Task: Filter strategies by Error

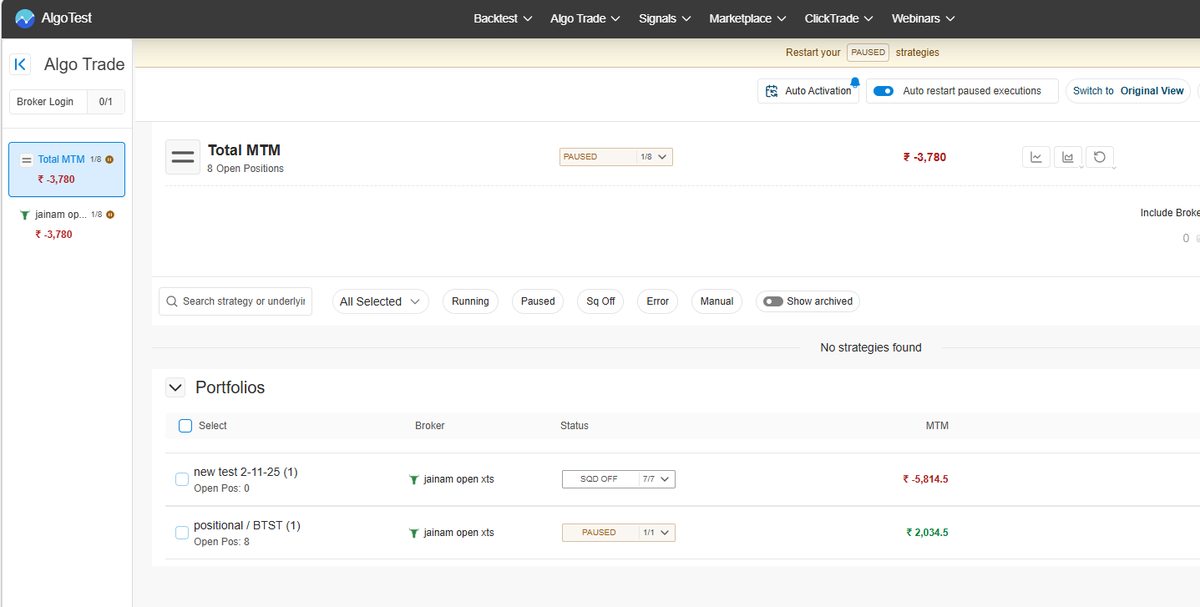Action: 658,301
